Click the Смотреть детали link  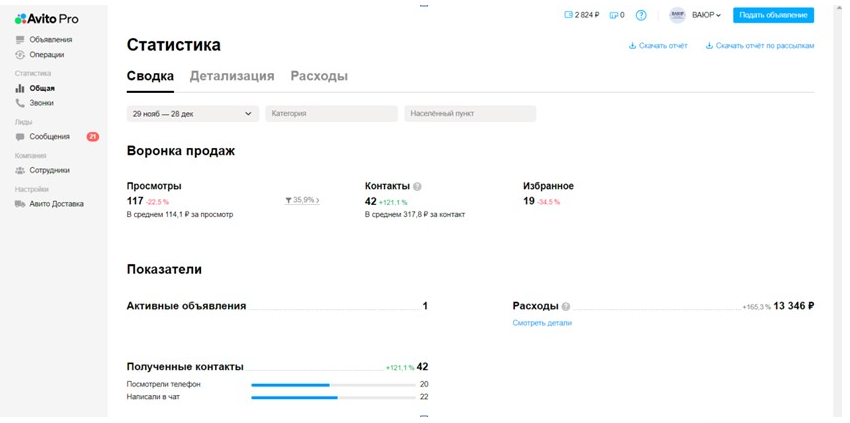click(x=542, y=323)
